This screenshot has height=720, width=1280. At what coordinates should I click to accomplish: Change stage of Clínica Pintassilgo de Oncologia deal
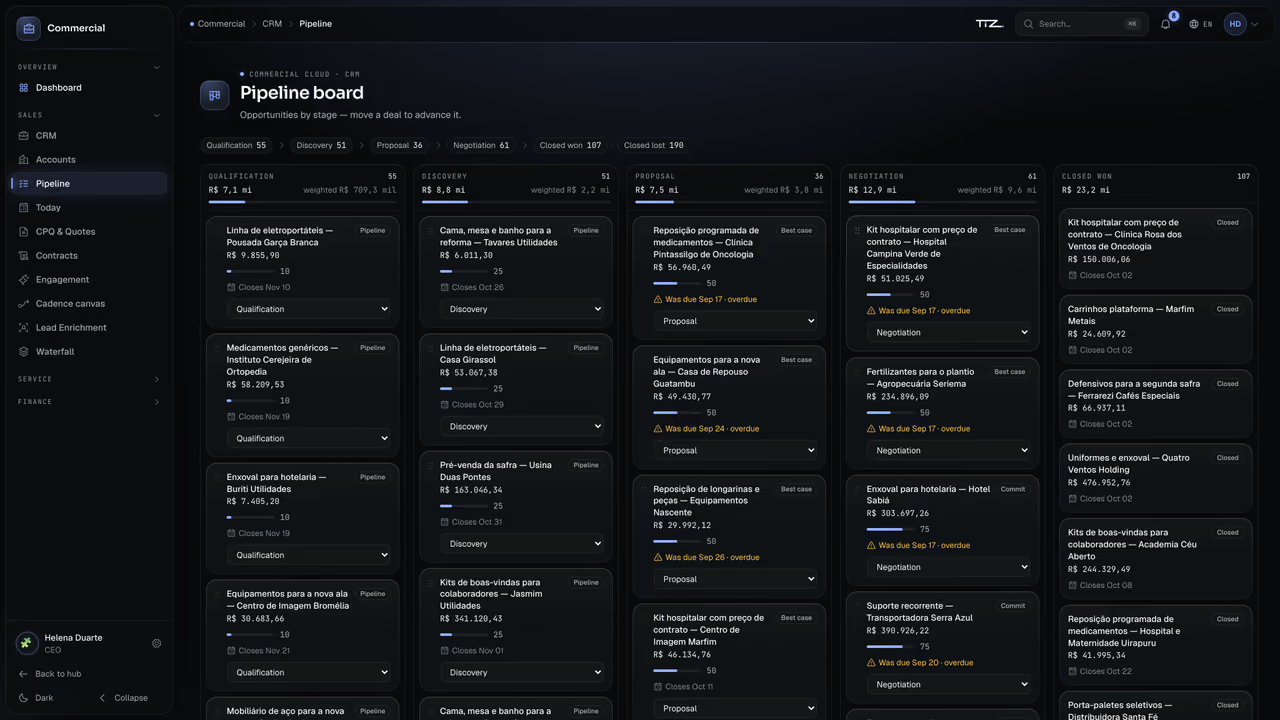(735, 321)
